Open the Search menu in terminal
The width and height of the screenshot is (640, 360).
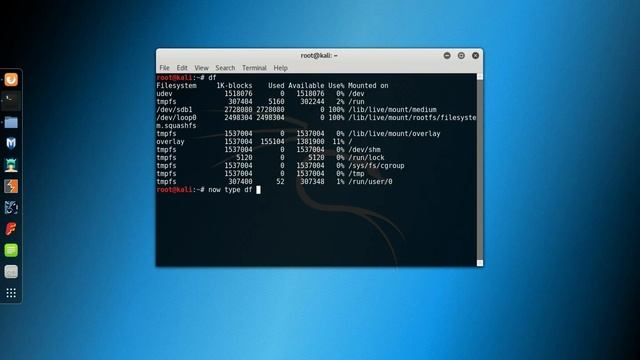pos(225,68)
